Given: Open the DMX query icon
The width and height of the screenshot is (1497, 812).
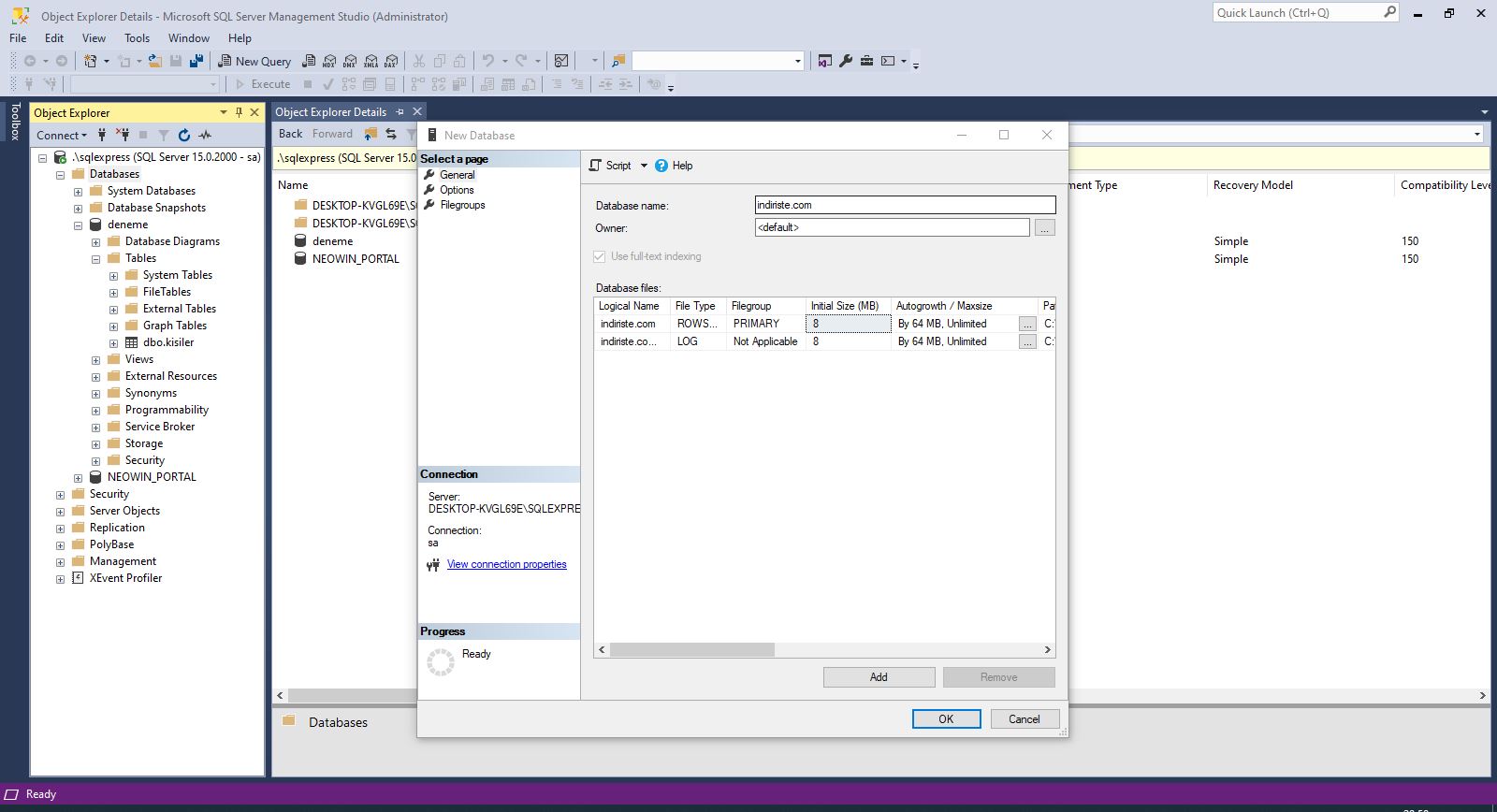Looking at the screenshot, I should pyautogui.click(x=349, y=61).
